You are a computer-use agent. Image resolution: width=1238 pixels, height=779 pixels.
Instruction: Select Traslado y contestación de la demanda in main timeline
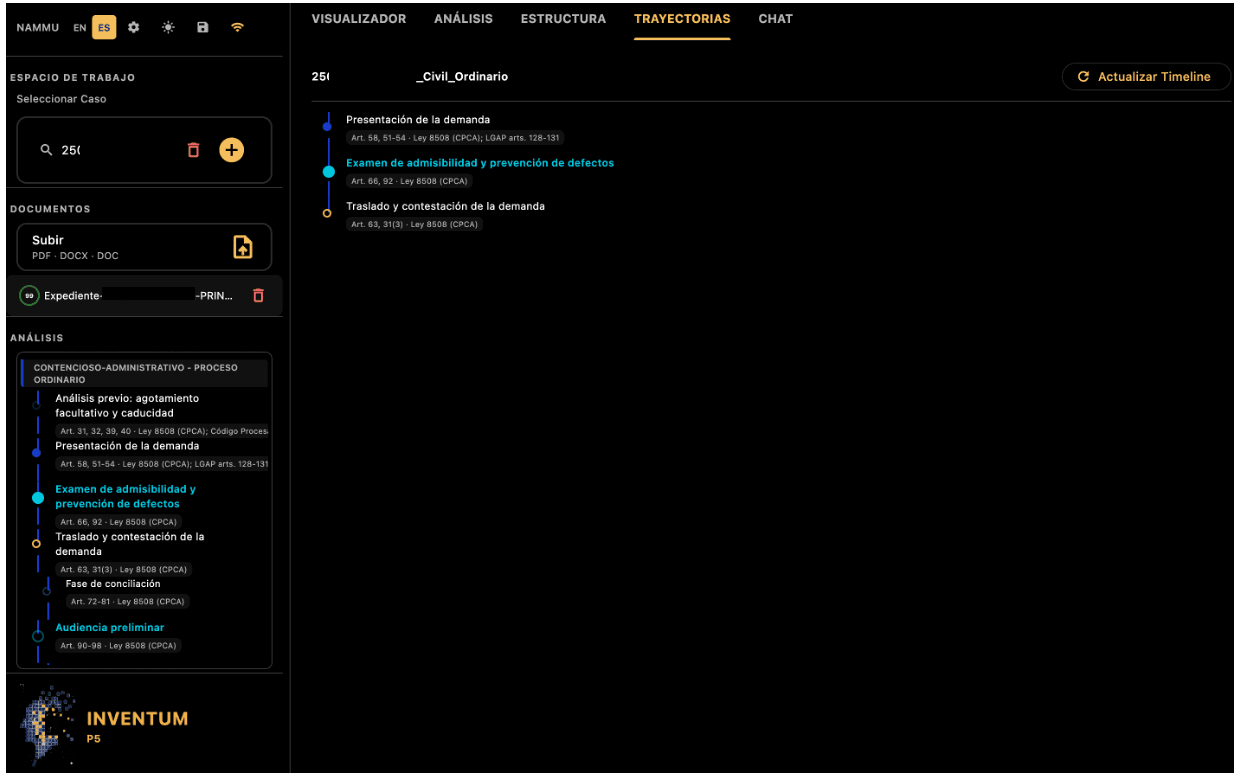tap(445, 206)
